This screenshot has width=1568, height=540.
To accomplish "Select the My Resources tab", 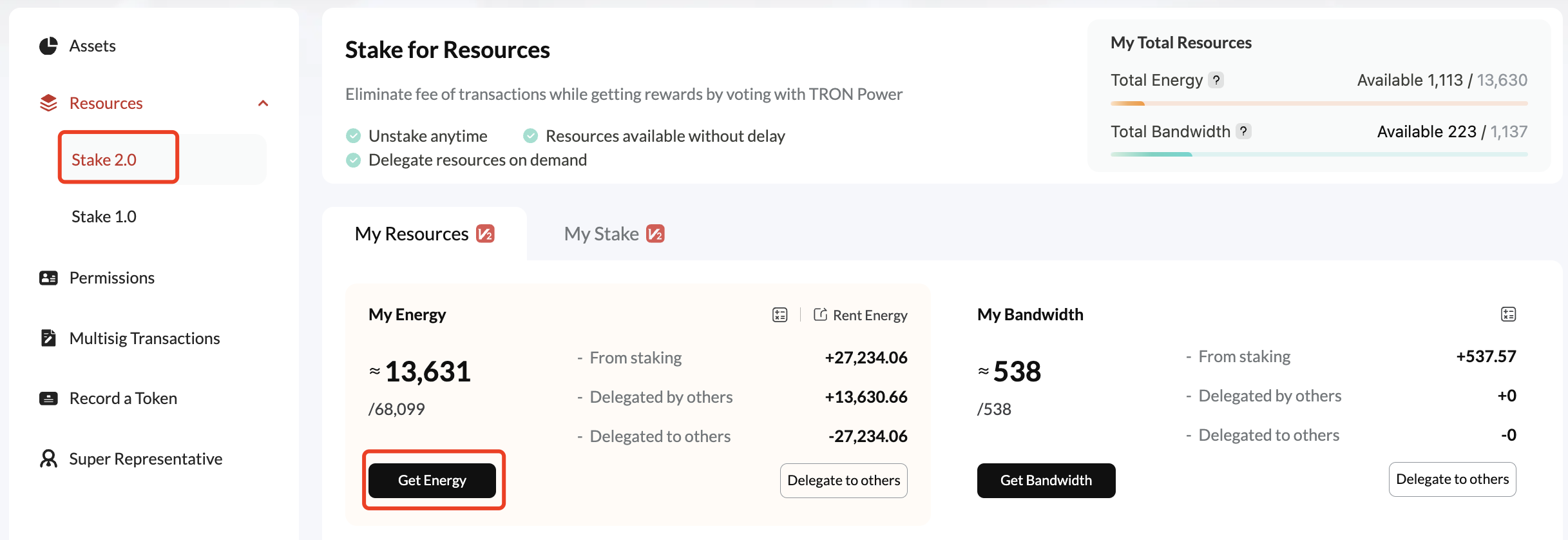I will click(424, 234).
